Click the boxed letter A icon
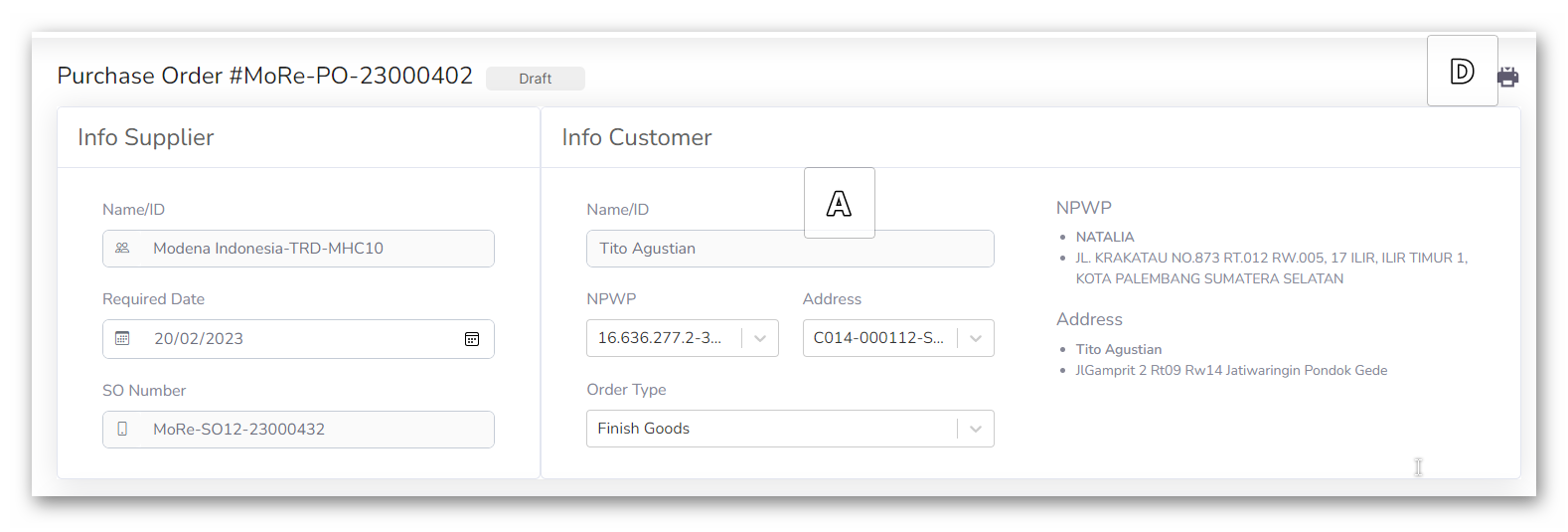This screenshot has height=532, width=1568. (x=839, y=204)
